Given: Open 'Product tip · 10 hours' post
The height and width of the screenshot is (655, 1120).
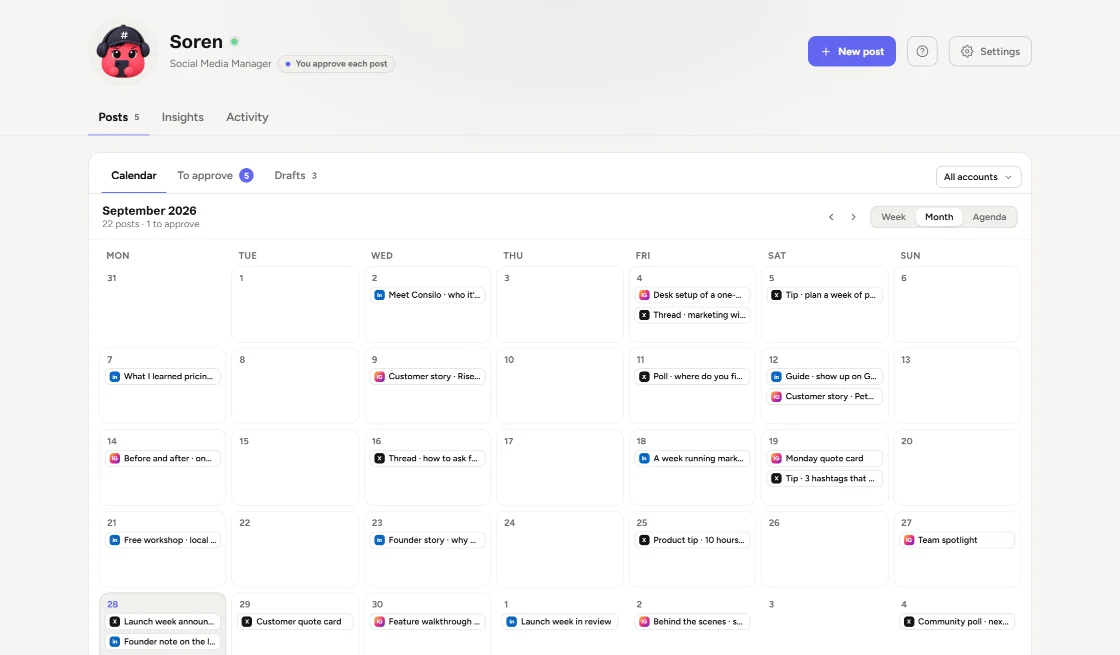Looking at the screenshot, I should coord(692,540).
